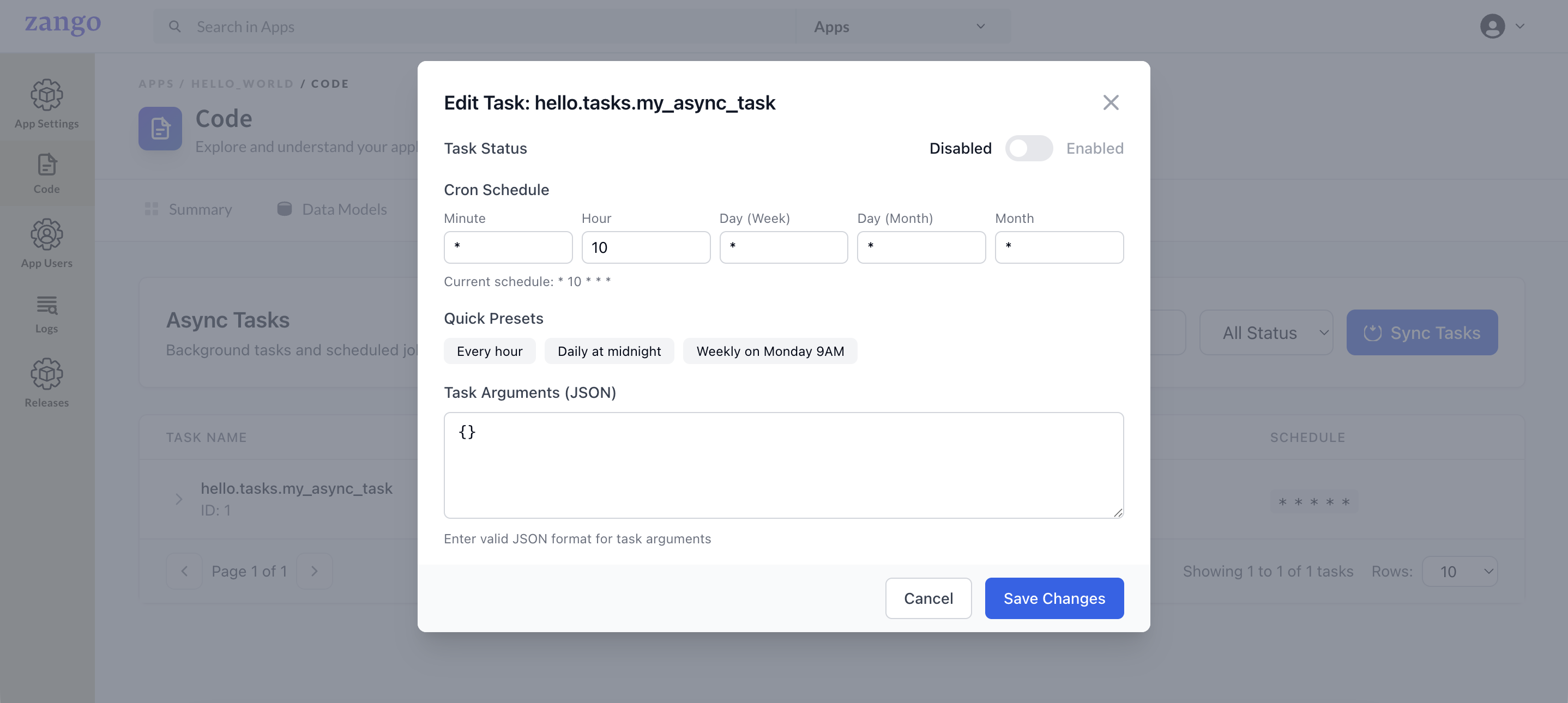
Task: Click HELLO_WORLD in the breadcrumb
Action: [x=242, y=83]
